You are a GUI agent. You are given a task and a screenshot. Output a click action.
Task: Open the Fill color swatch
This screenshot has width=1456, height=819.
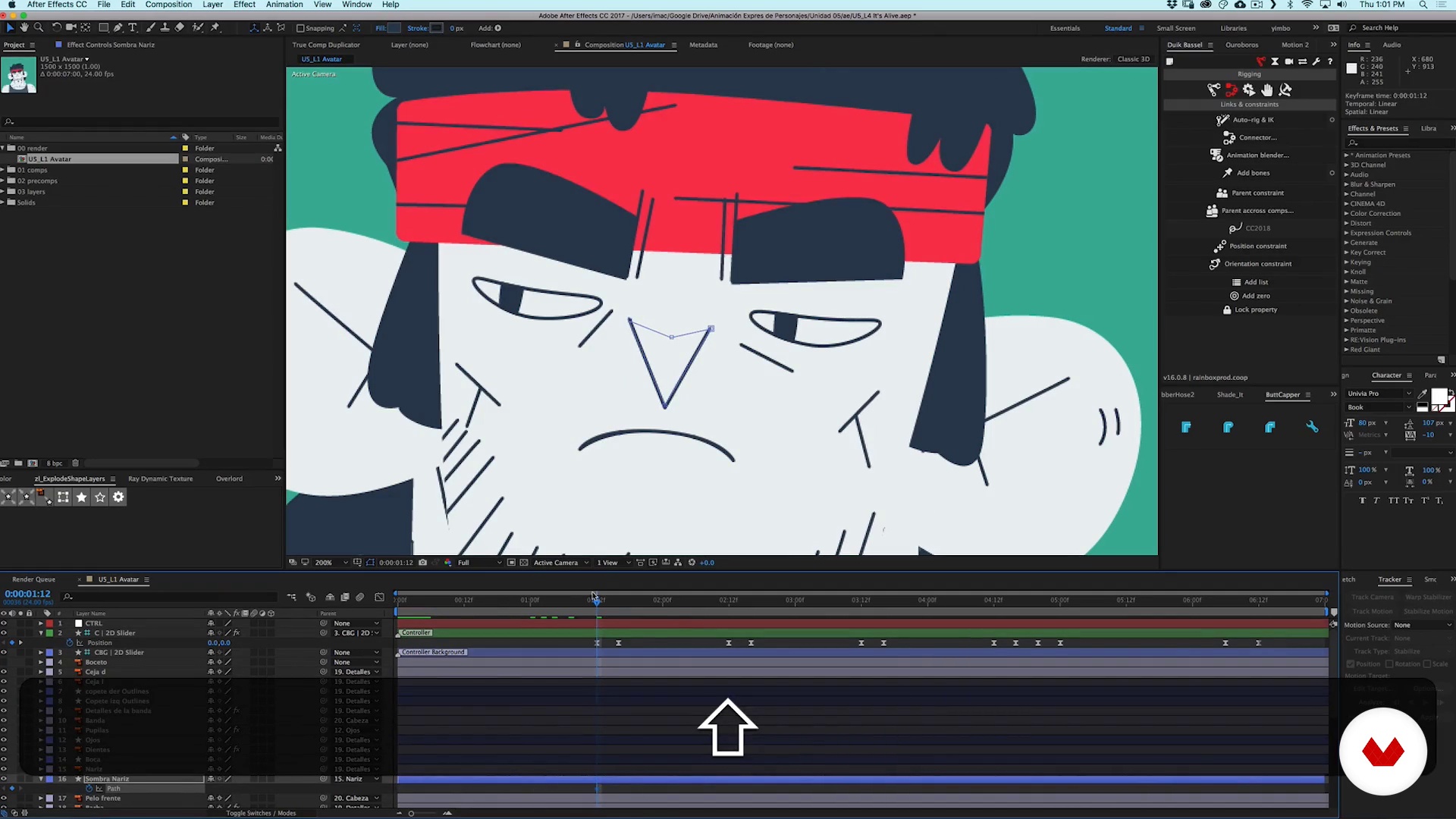[394, 28]
